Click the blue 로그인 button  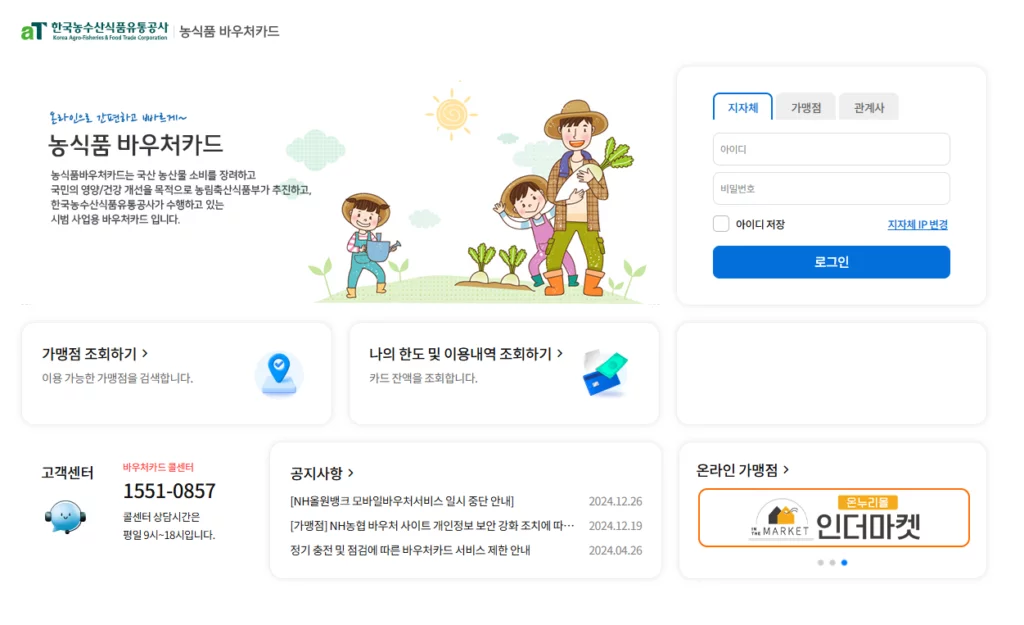point(831,262)
